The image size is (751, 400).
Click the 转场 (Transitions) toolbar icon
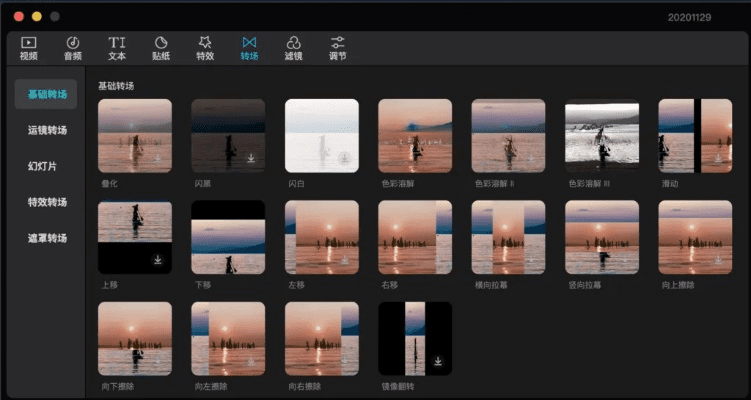point(249,43)
